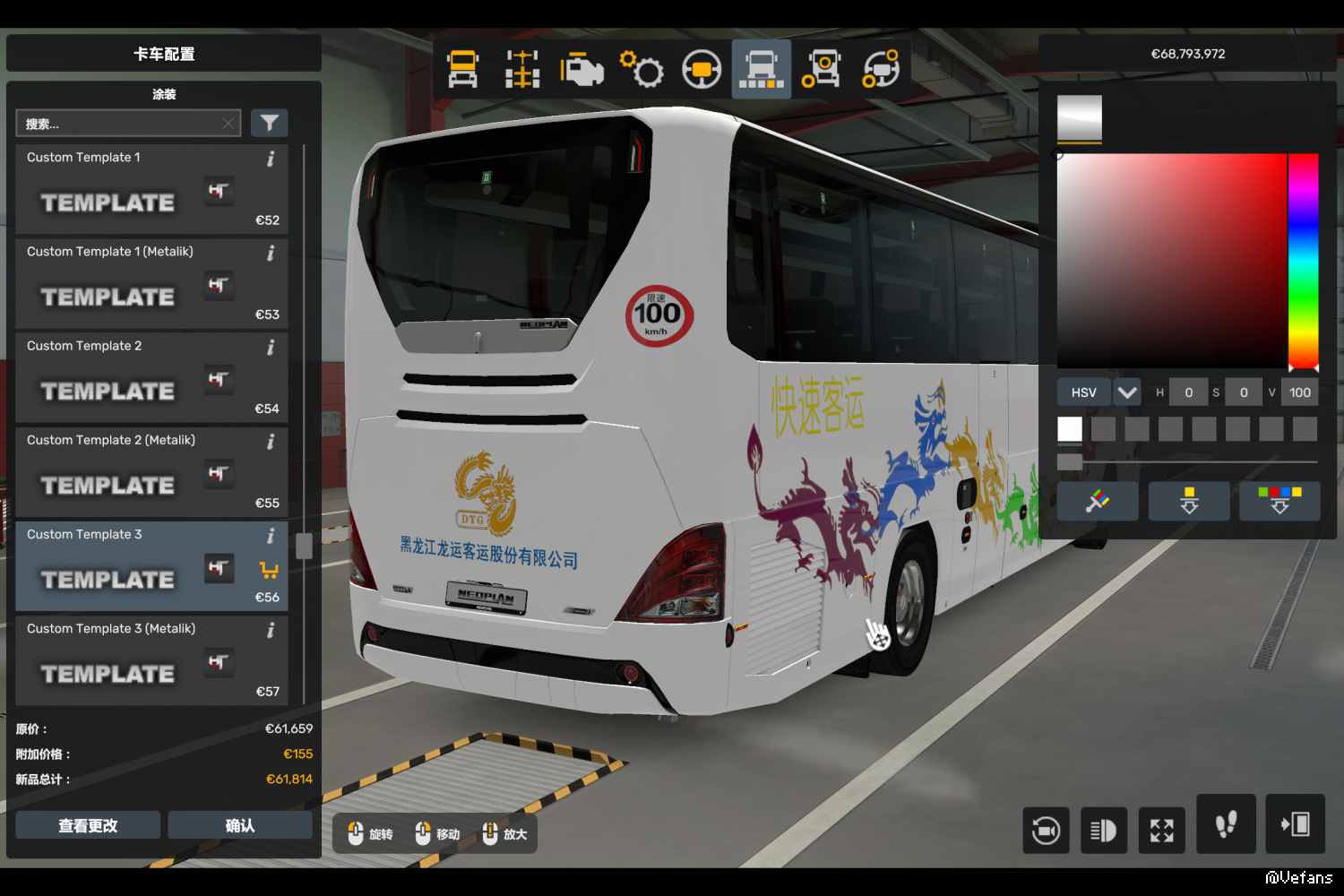Select the Custom Template 1 (Metalik) paint job
Screen dimensions: 1344x896
pos(151,284)
